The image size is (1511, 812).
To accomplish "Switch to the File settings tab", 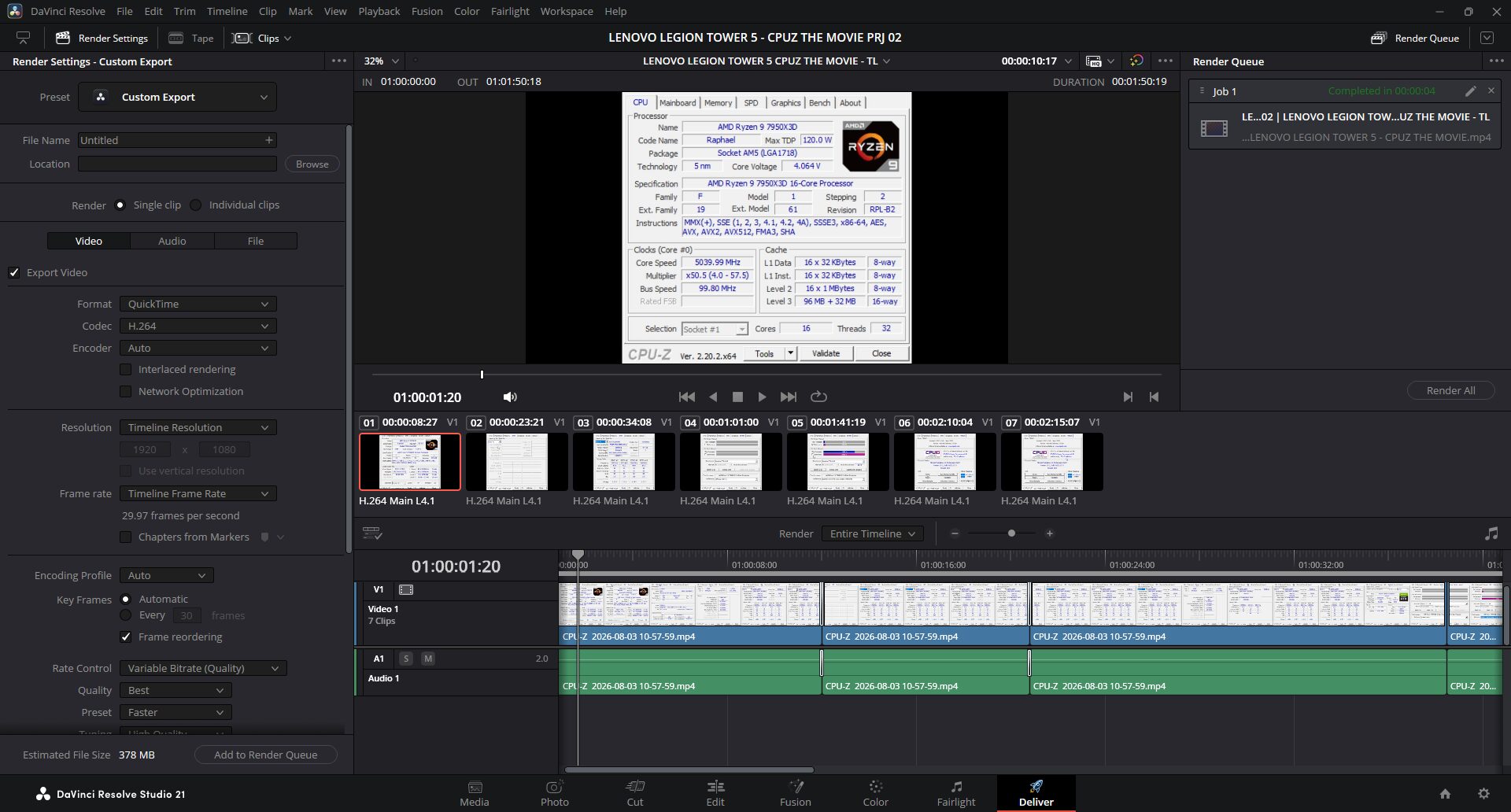I will pos(256,241).
